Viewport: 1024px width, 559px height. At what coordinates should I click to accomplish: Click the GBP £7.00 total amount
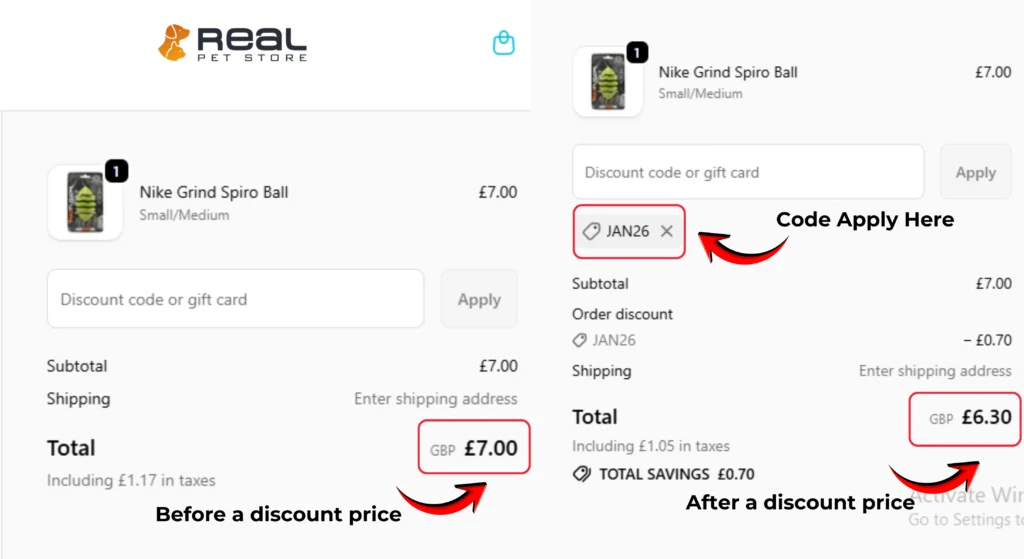pos(475,449)
